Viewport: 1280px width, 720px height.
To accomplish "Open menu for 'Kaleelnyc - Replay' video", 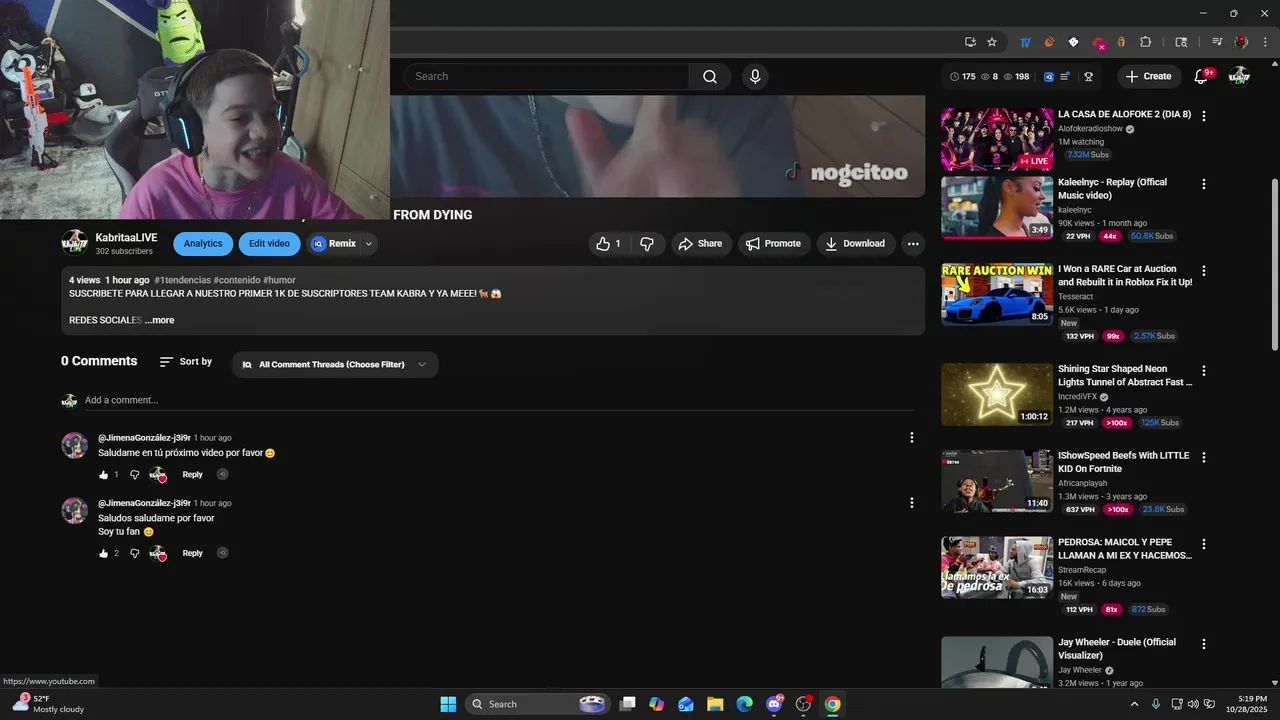I will pos(1203,184).
